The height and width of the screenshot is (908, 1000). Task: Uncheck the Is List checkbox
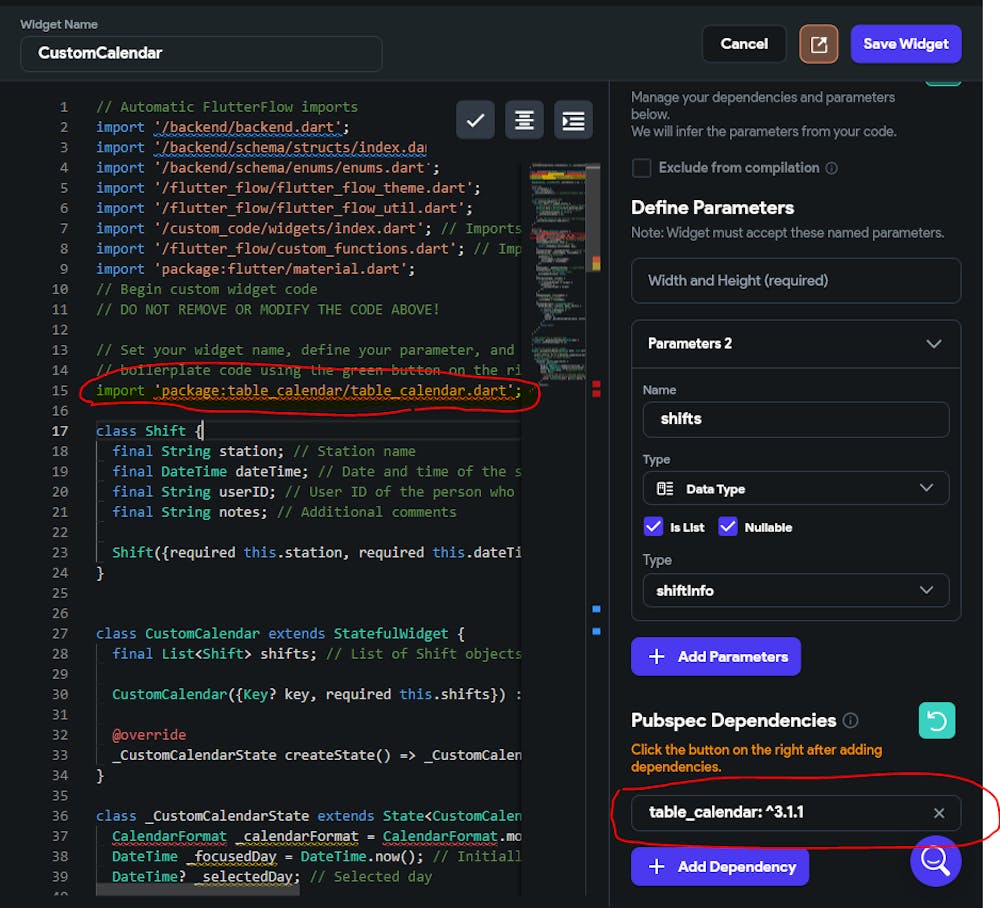653,527
